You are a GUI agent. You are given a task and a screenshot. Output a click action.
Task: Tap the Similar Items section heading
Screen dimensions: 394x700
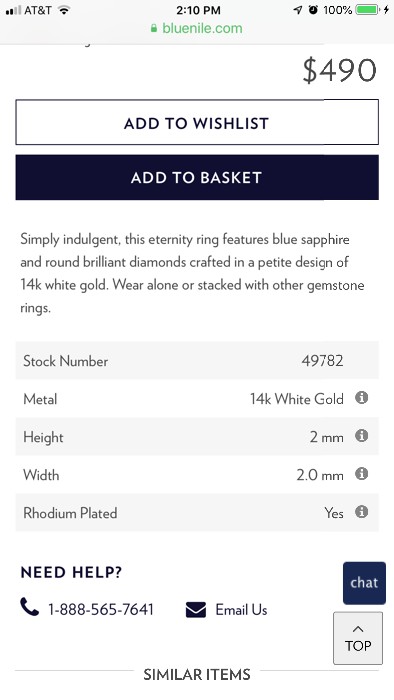point(197,674)
